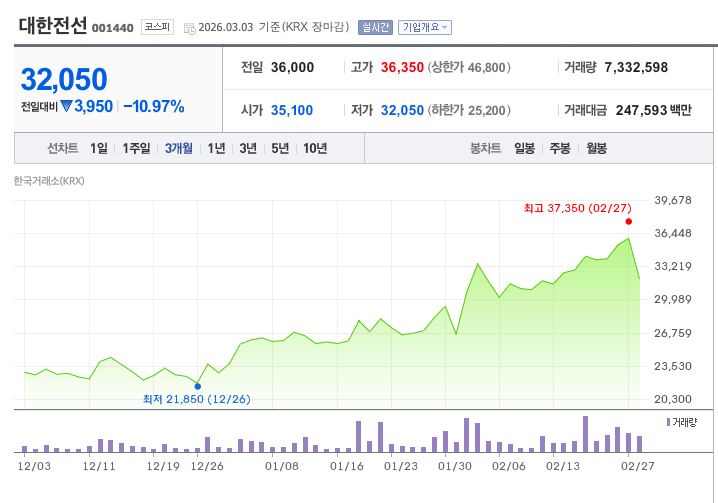Select the 1일 line chart tab
The width and height of the screenshot is (718, 503).
pyautogui.click(x=99, y=148)
